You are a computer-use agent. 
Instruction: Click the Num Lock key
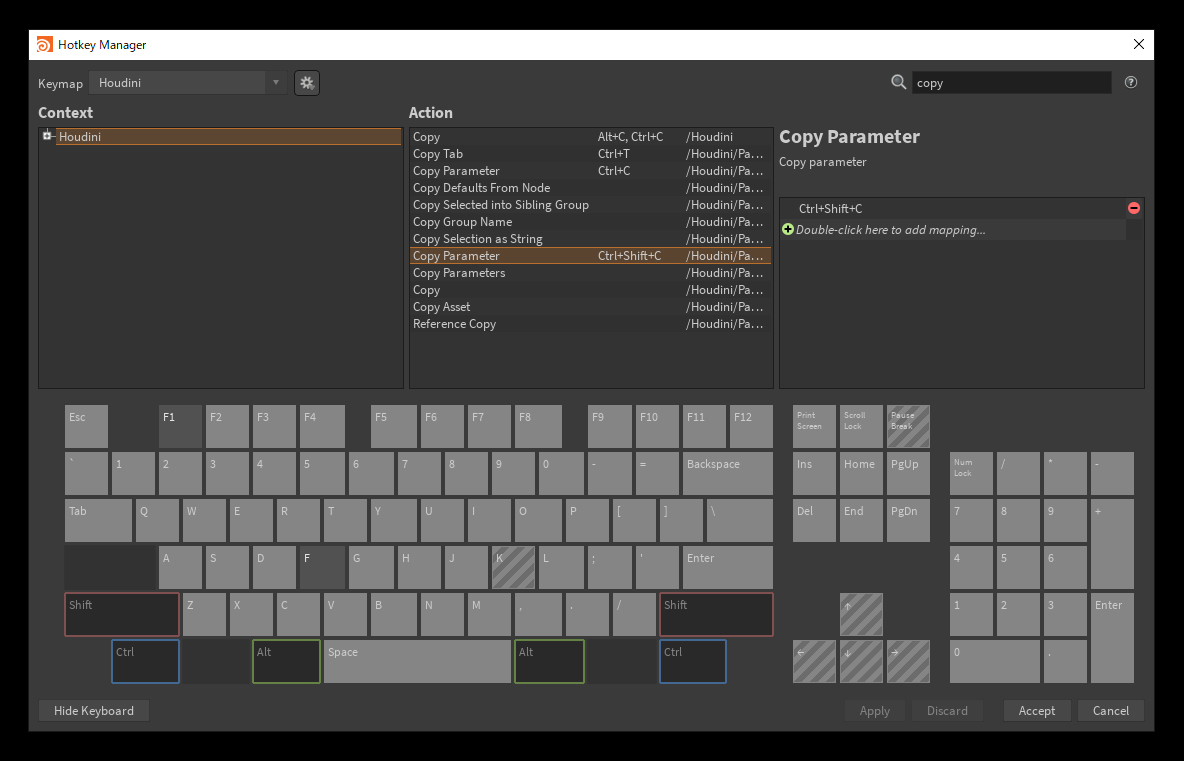coord(971,473)
